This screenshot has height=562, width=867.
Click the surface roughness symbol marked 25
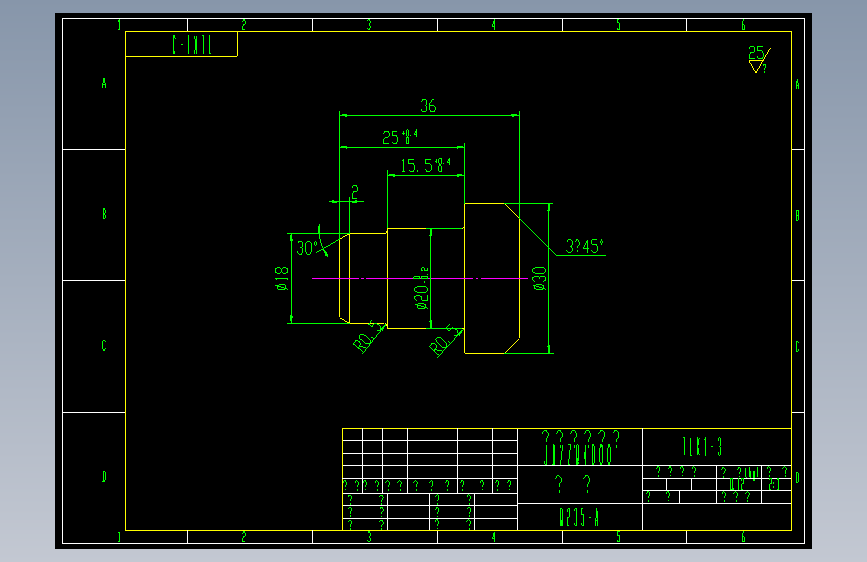pyautogui.click(x=758, y=60)
